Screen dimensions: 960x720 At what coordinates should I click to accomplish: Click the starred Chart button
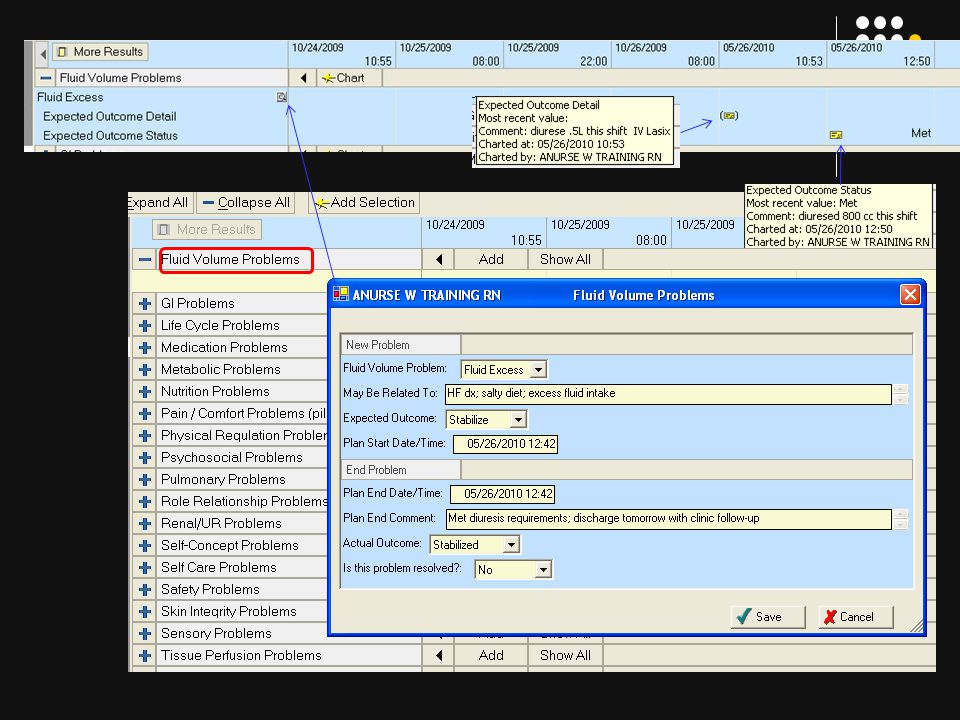tap(350, 78)
